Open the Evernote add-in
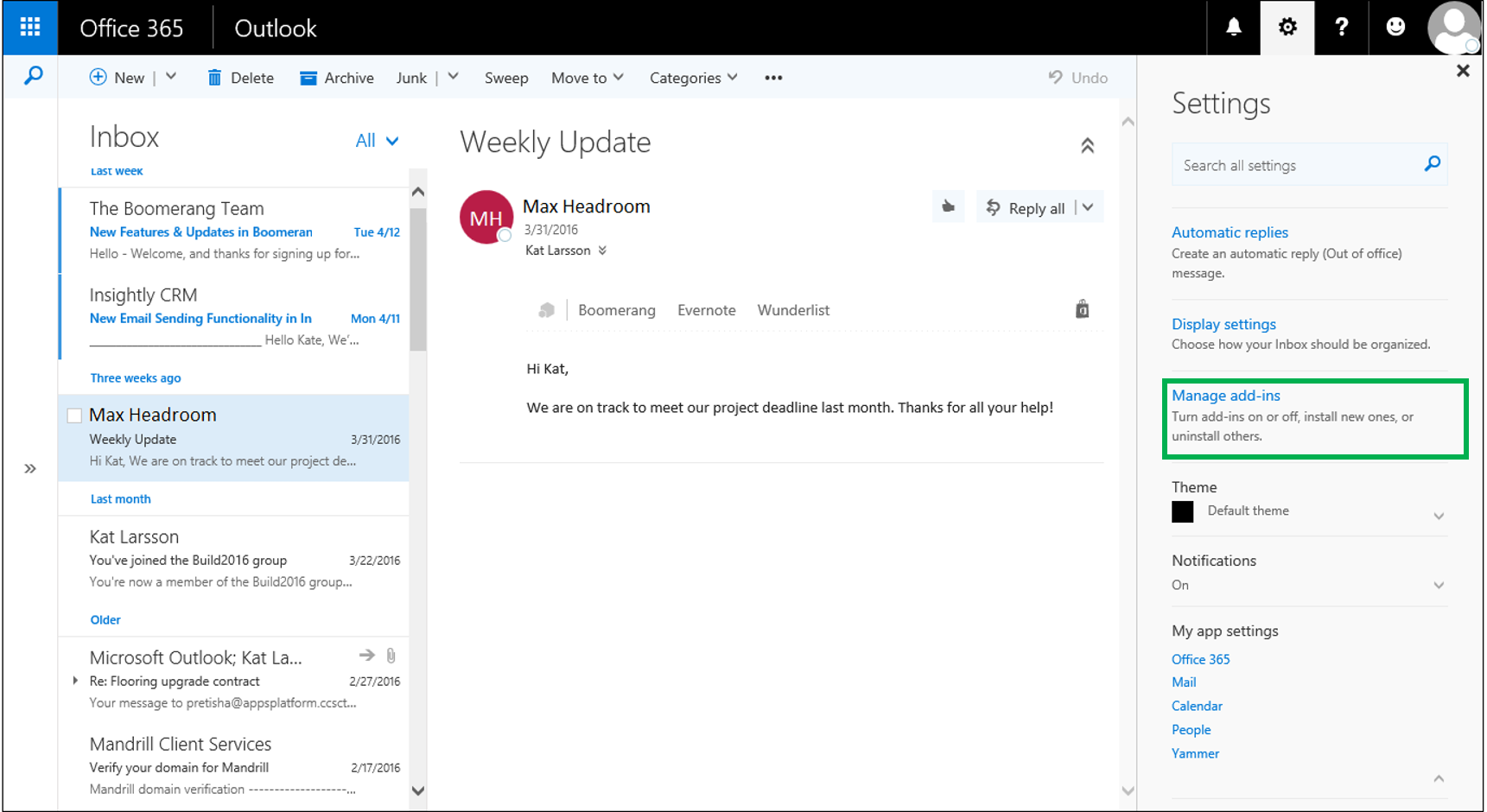Viewport: 1487px width, 812px height. 707,310
